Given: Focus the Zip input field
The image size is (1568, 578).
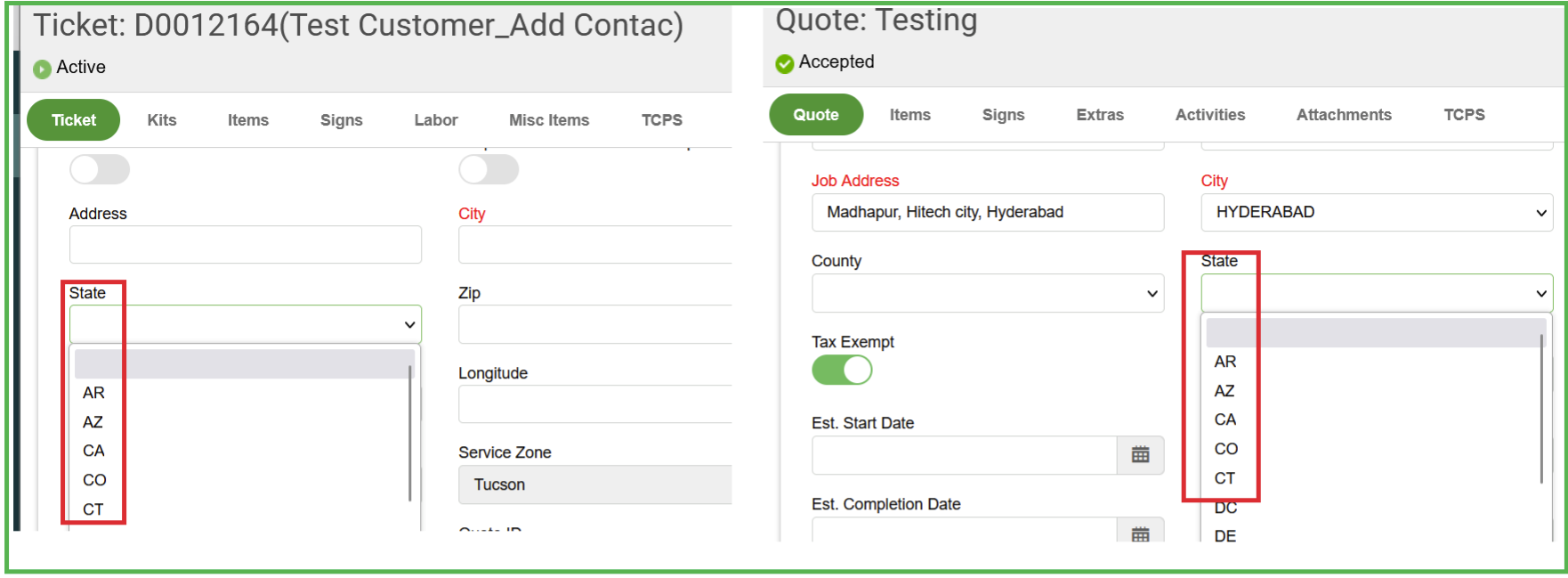Looking at the screenshot, I should [x=594, y=324].
